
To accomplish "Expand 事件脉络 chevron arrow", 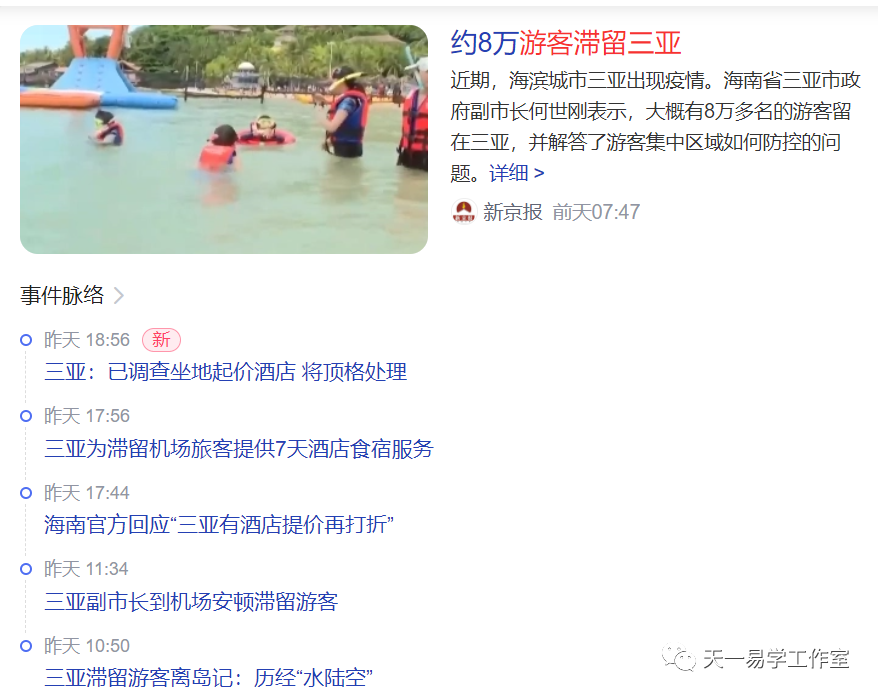I will [118, 296].
